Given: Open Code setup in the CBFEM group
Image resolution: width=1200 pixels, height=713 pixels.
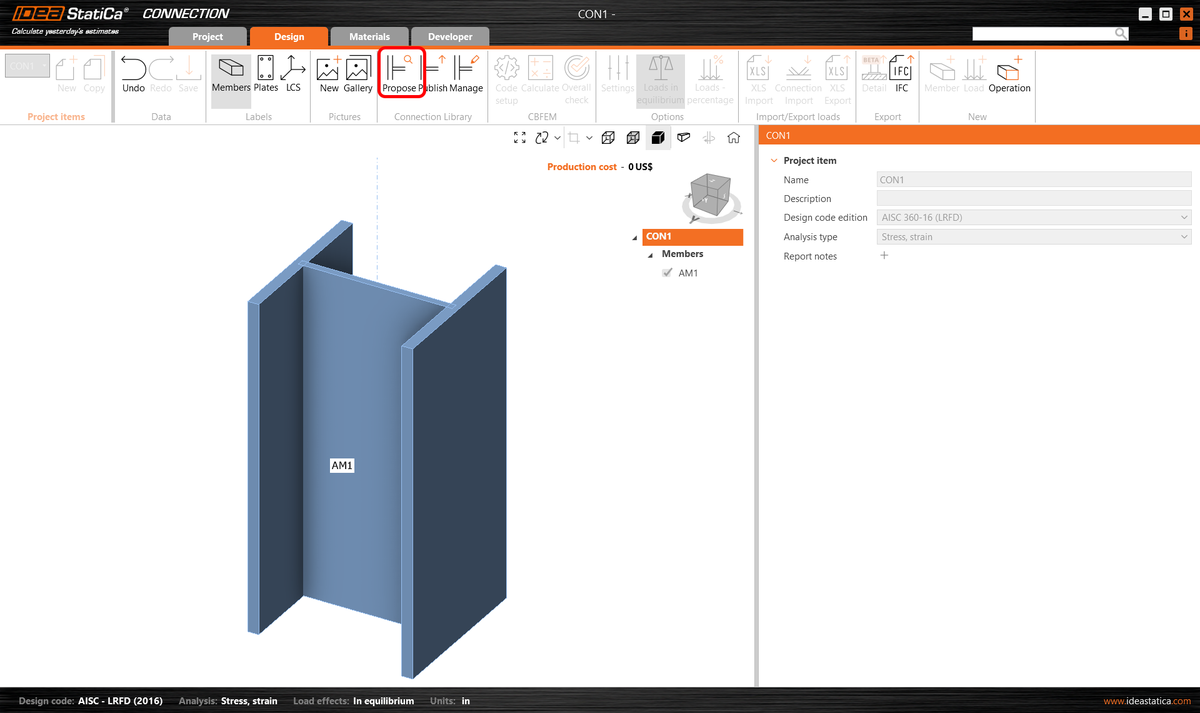Looking at the screenshot, I should [508, 72].
